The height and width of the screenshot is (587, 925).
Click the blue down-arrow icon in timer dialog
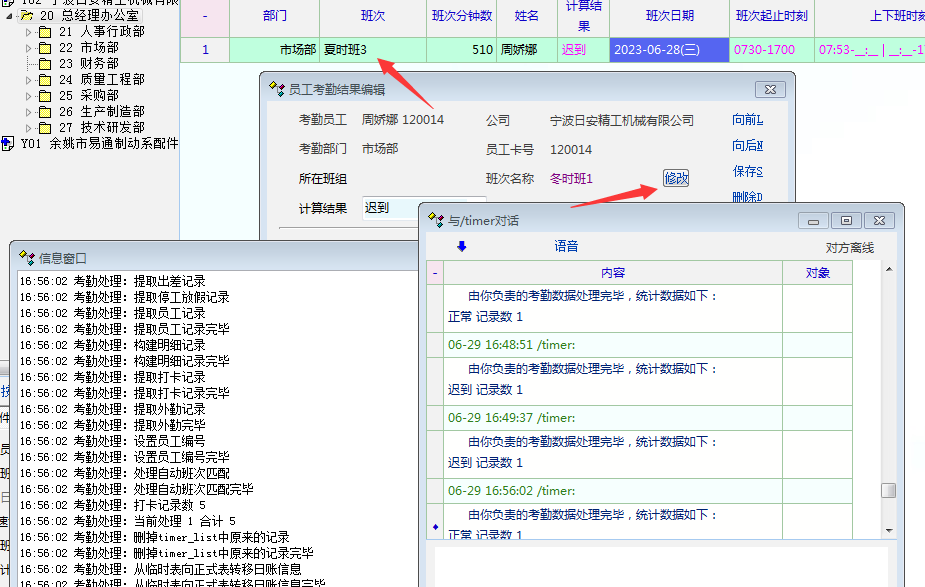tap(462, 246)
